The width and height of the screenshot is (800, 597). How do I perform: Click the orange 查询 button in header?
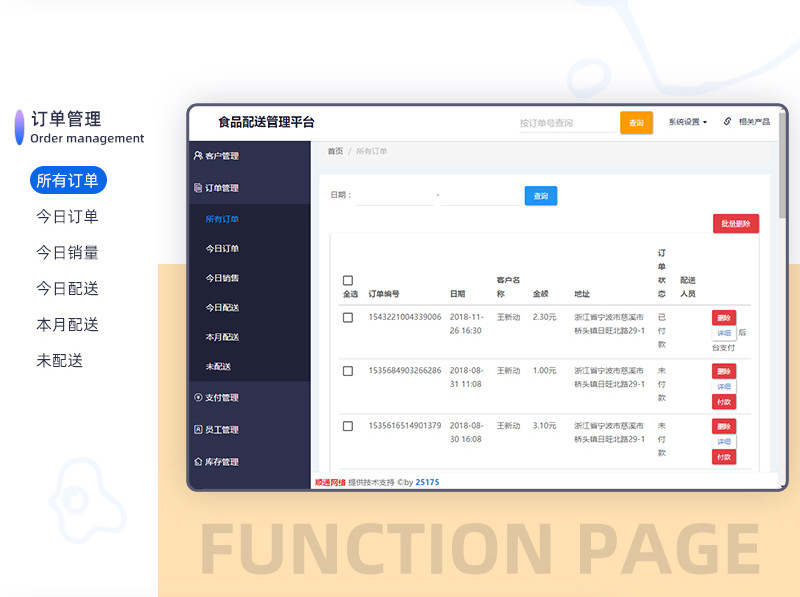click(636, 122)
